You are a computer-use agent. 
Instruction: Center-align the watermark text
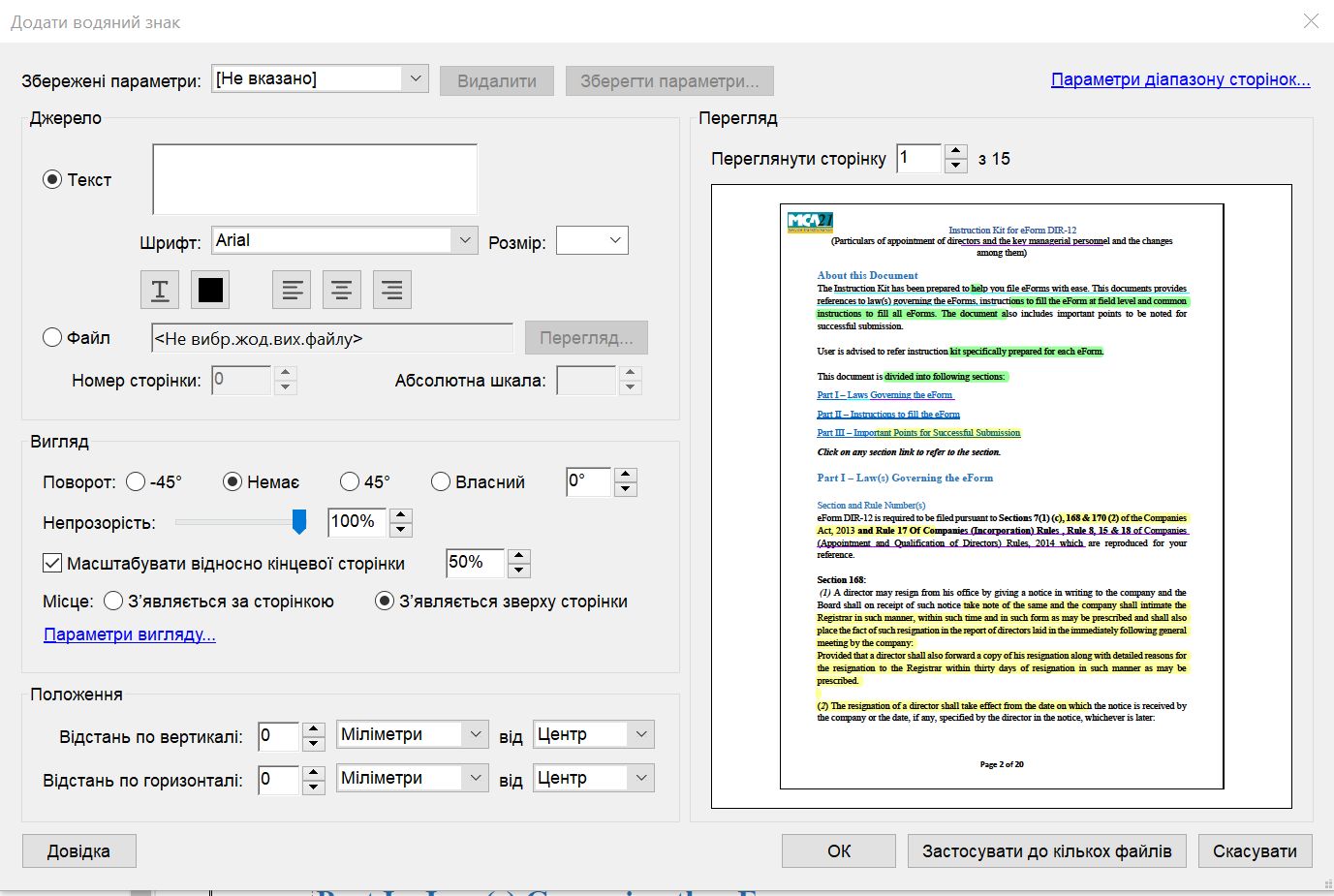341,290
